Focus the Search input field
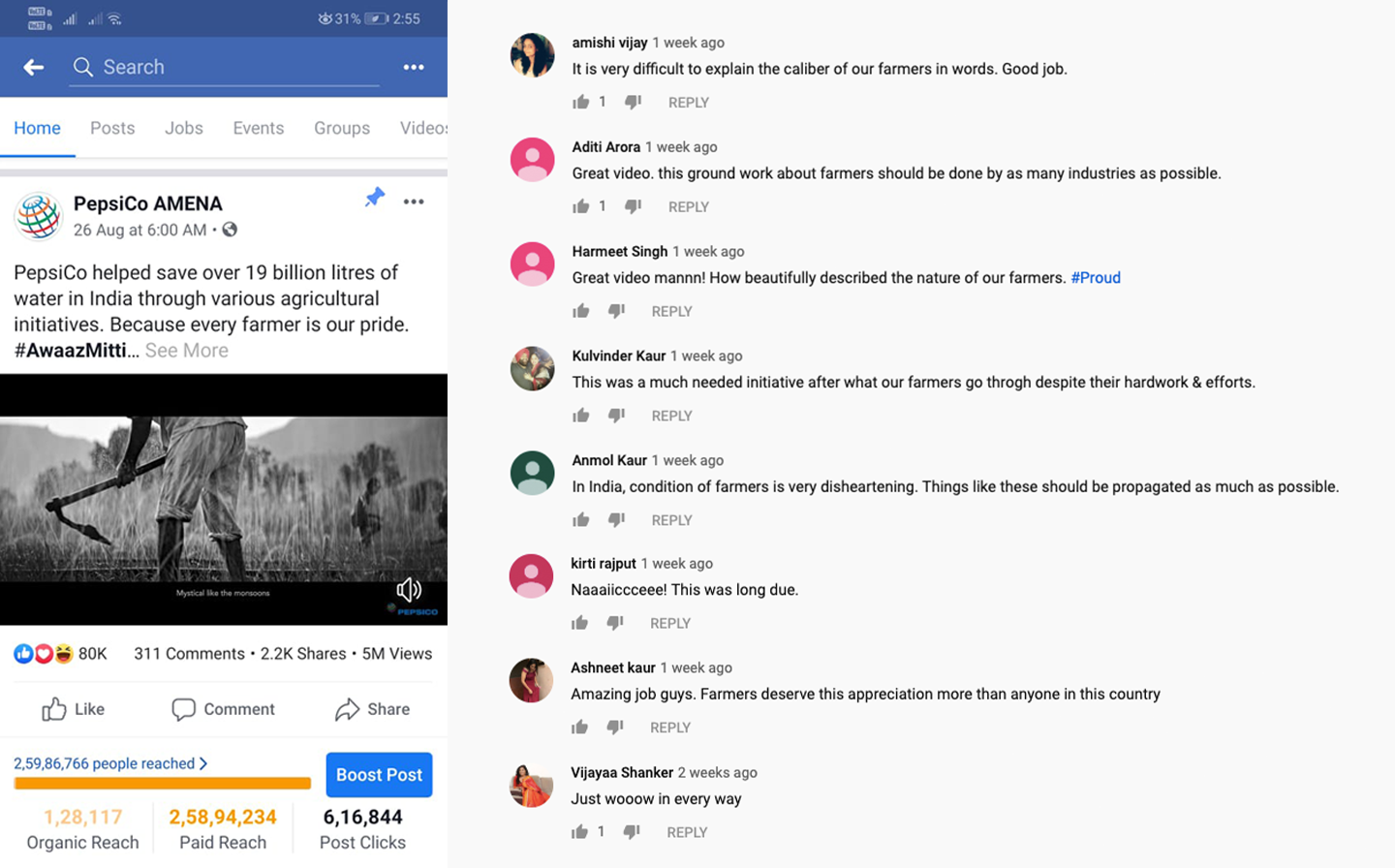Screen dimensions: 1395x868 232,67
